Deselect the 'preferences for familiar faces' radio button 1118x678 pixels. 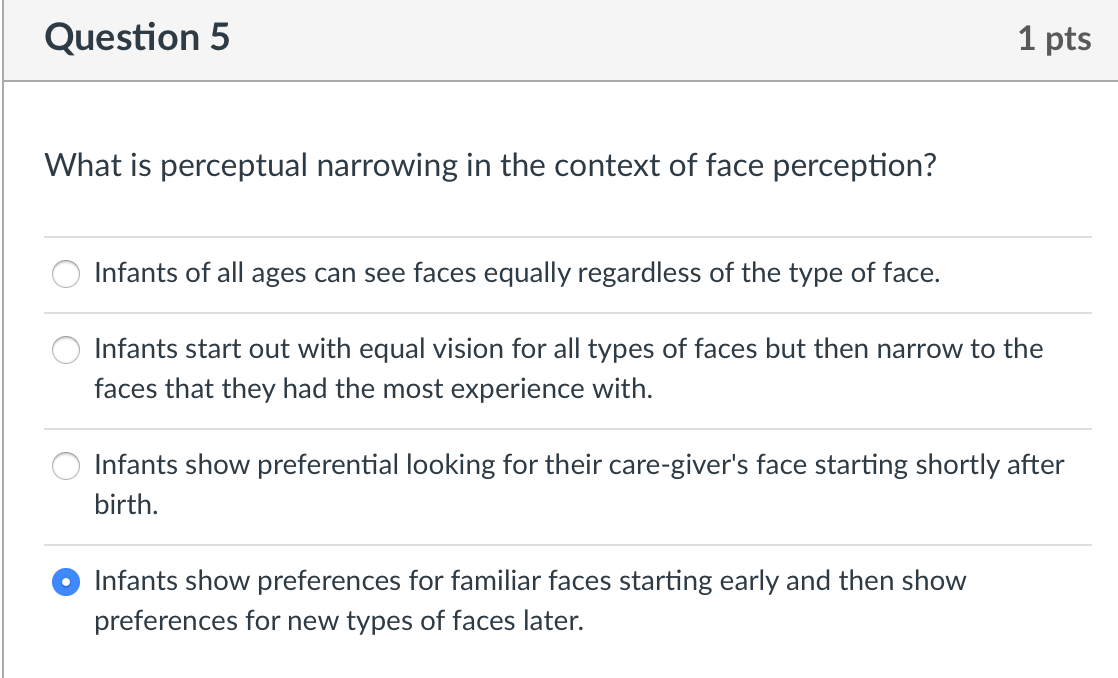click(65, 581)
